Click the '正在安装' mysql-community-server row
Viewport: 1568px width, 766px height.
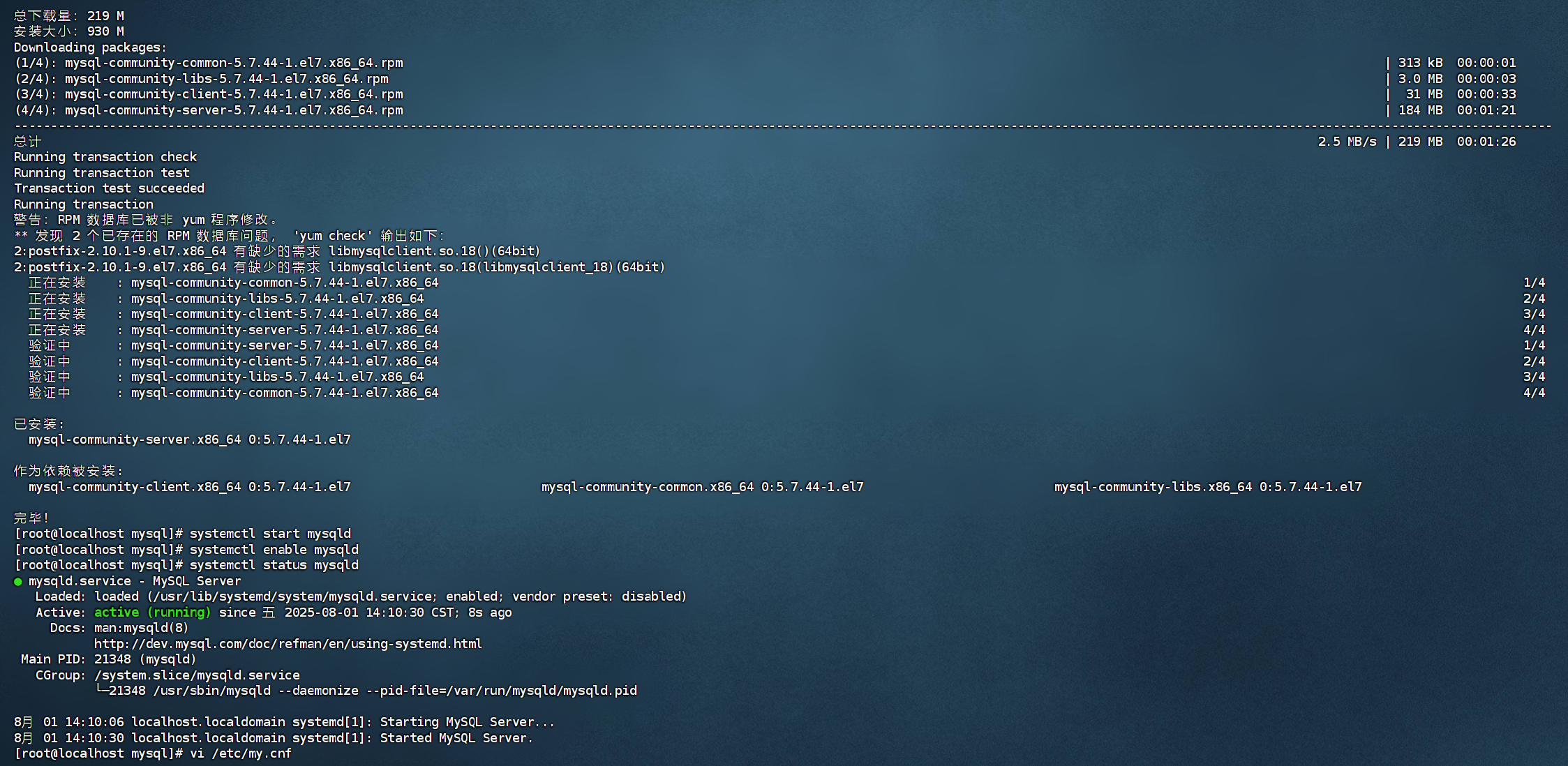234,330
